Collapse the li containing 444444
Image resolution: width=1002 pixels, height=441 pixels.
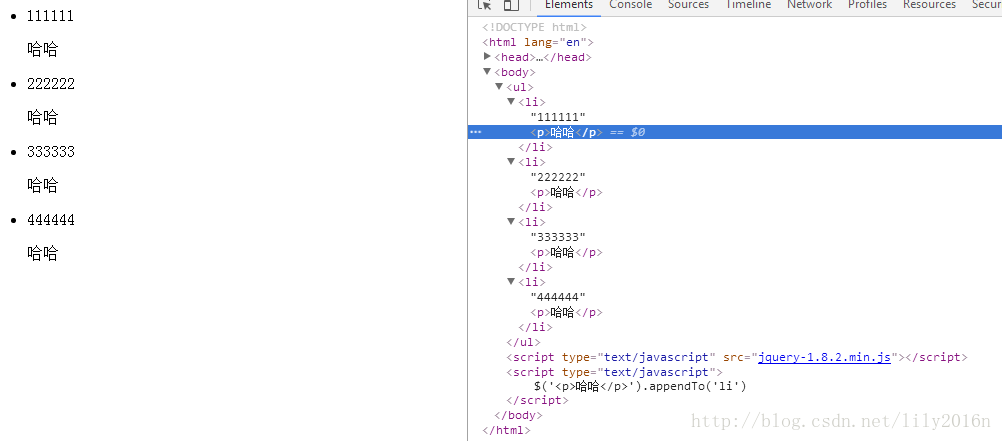(x=511, y=282)
